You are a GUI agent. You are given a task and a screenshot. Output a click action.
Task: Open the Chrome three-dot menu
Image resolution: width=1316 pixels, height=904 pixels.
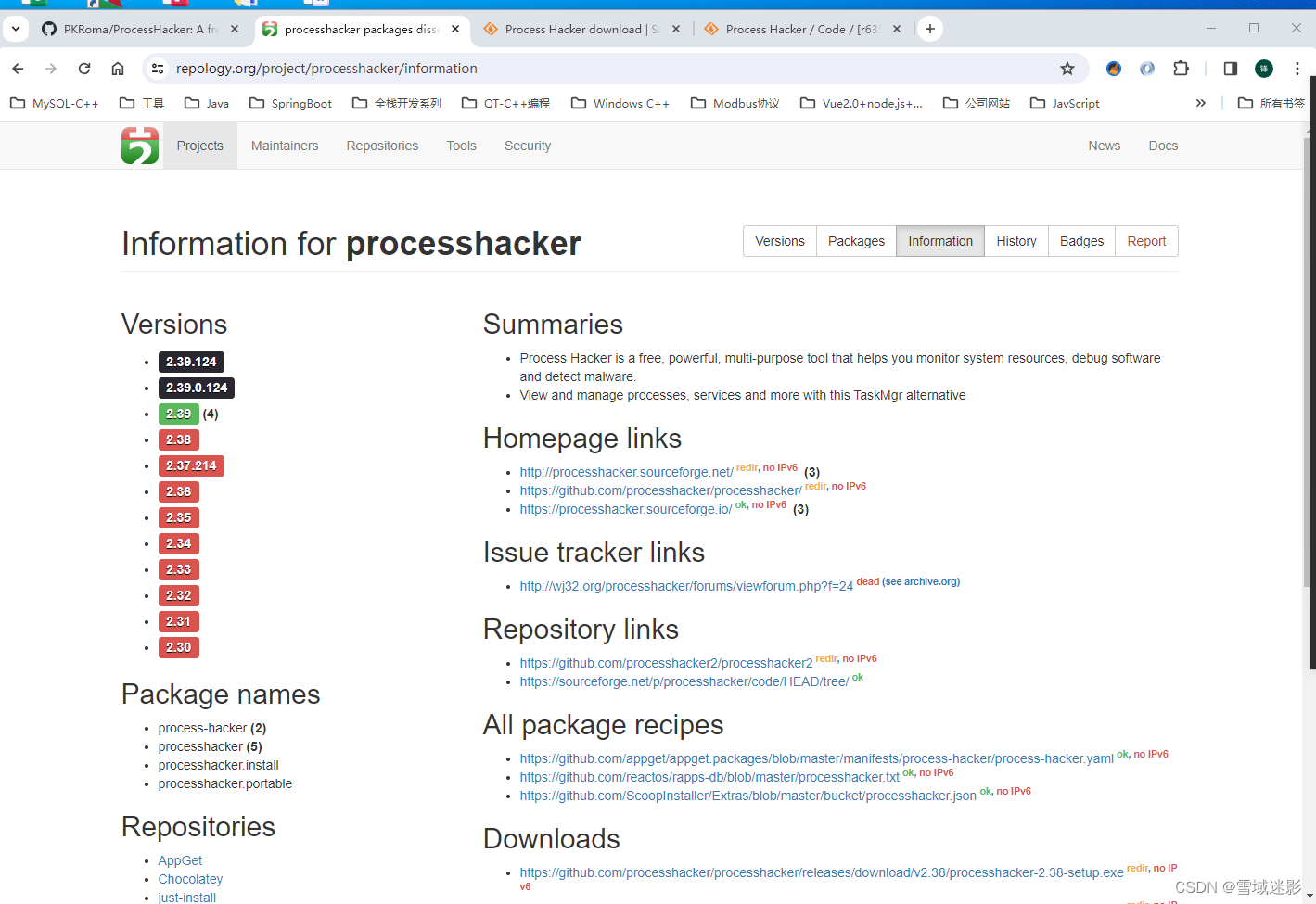[1297, 68]
